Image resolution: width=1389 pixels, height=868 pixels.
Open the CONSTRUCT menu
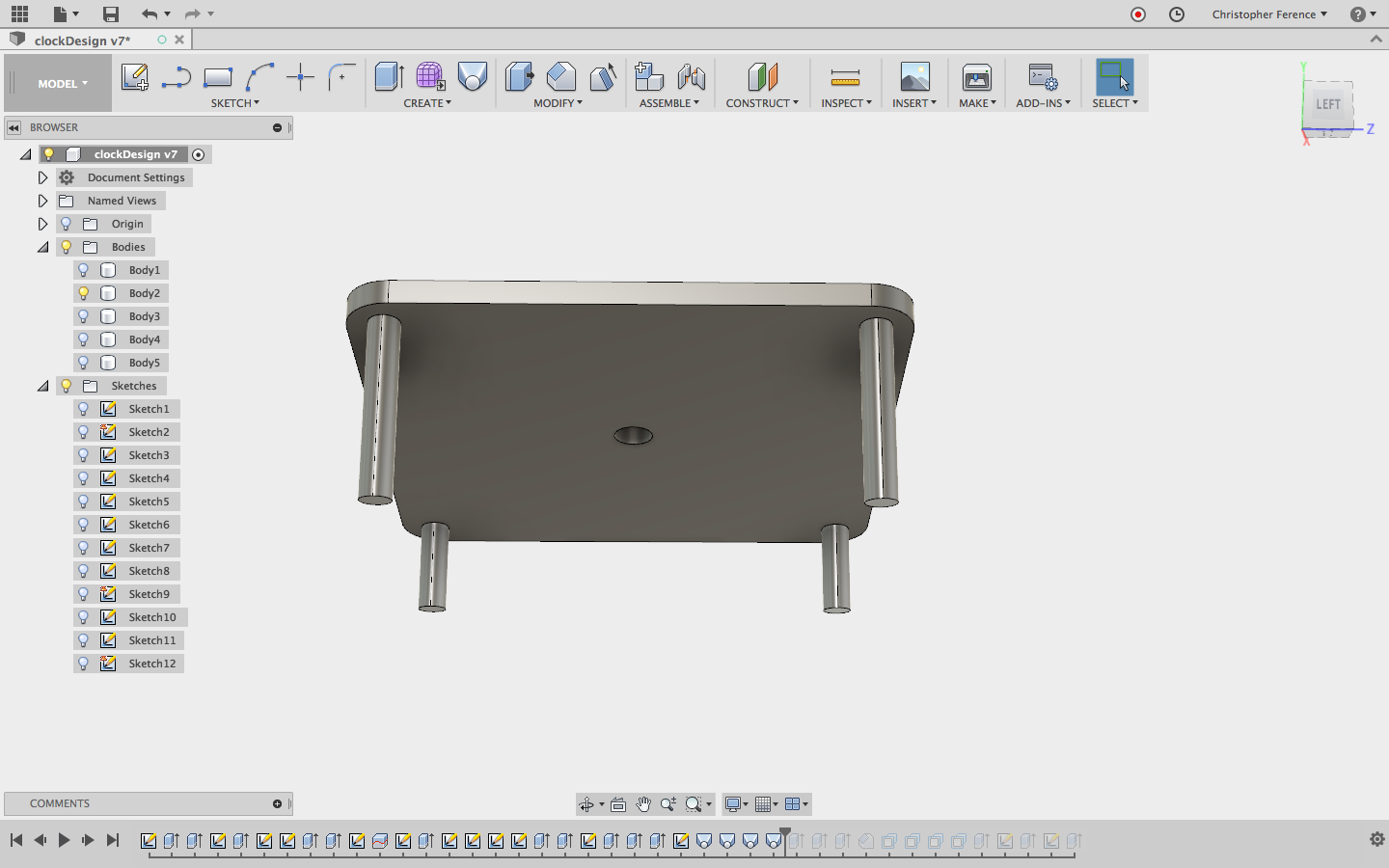[x=761, y=103]
